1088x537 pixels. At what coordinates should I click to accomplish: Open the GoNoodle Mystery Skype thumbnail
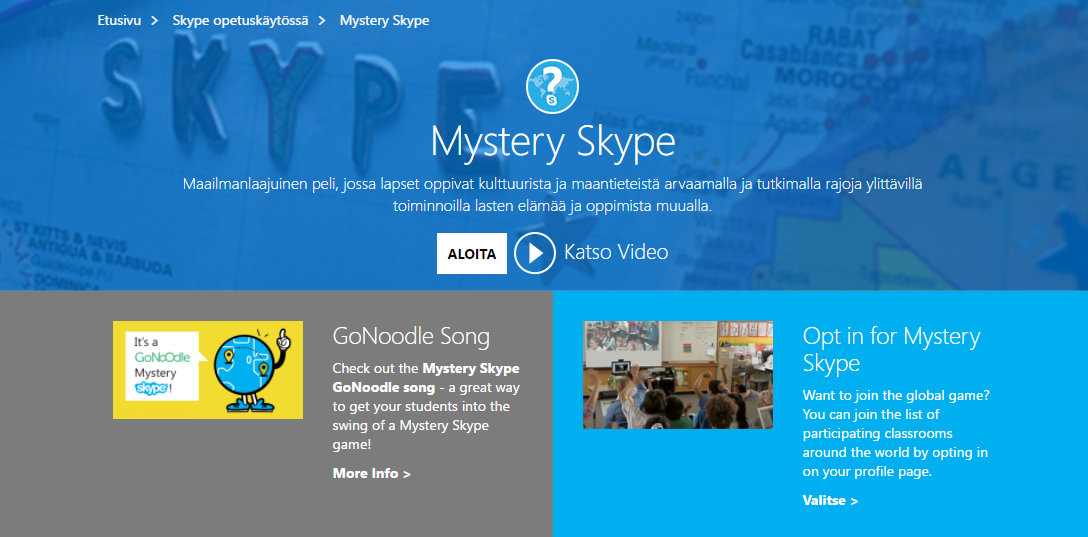208,370
